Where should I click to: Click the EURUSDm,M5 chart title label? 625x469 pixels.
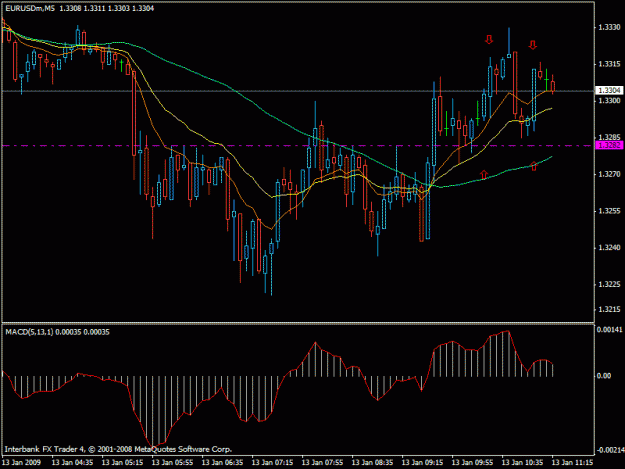(x=30, y=8)
